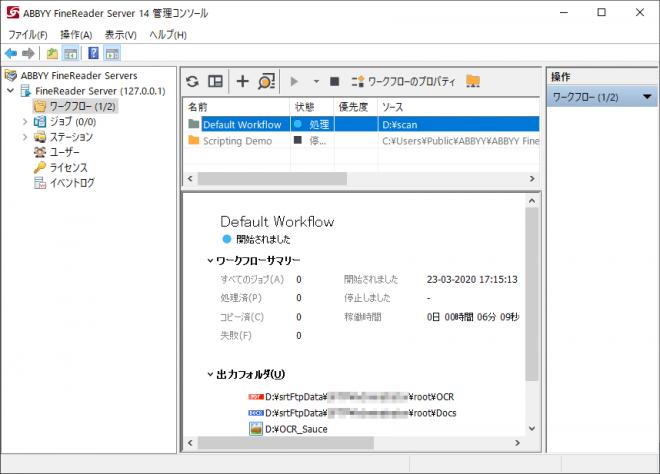Viewport: 660px width, 474px height.
Task: Open the ヘルプ(H) menu
Action: coord(168,35)
